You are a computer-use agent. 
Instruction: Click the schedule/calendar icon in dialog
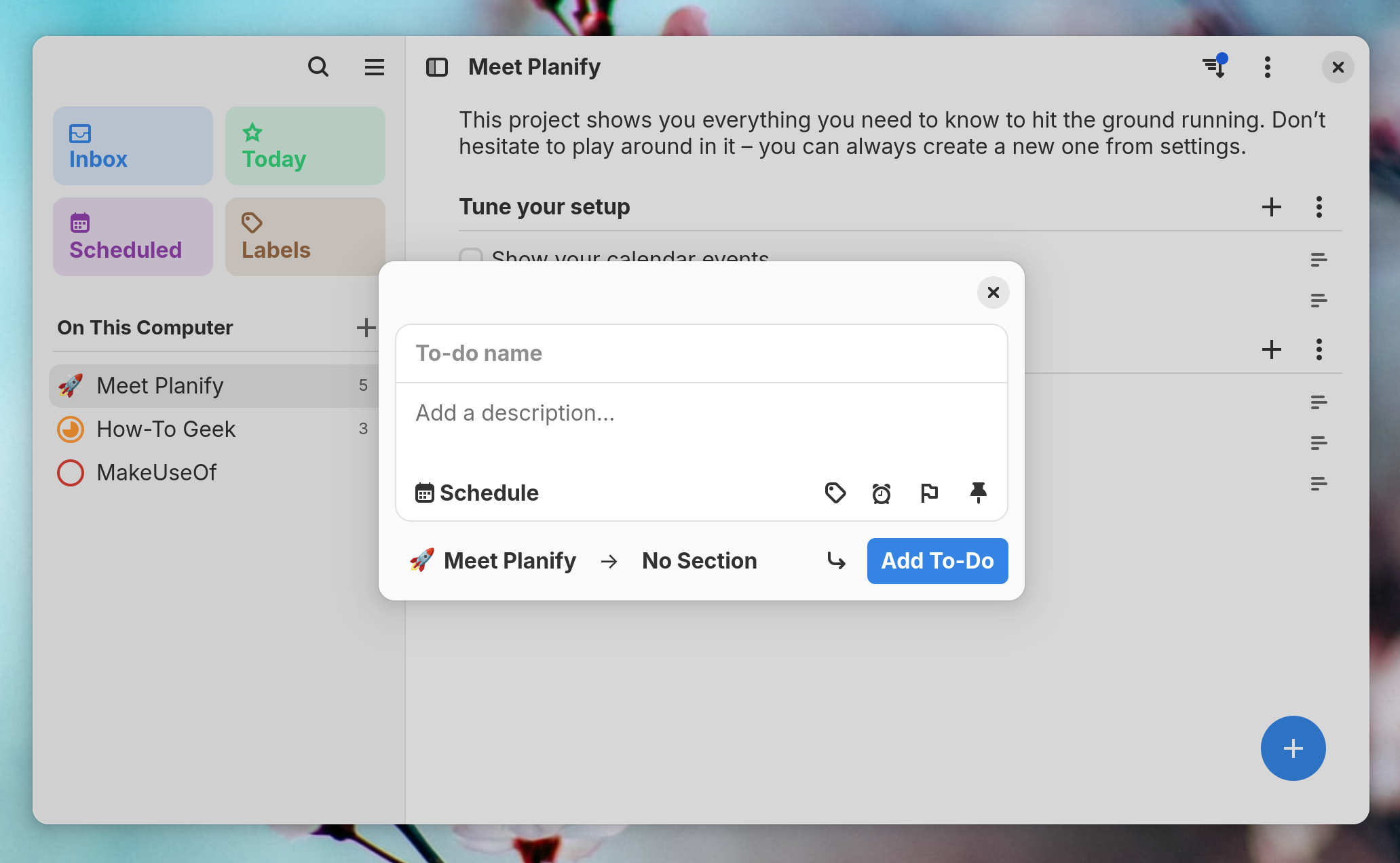(x=425, y=492)
